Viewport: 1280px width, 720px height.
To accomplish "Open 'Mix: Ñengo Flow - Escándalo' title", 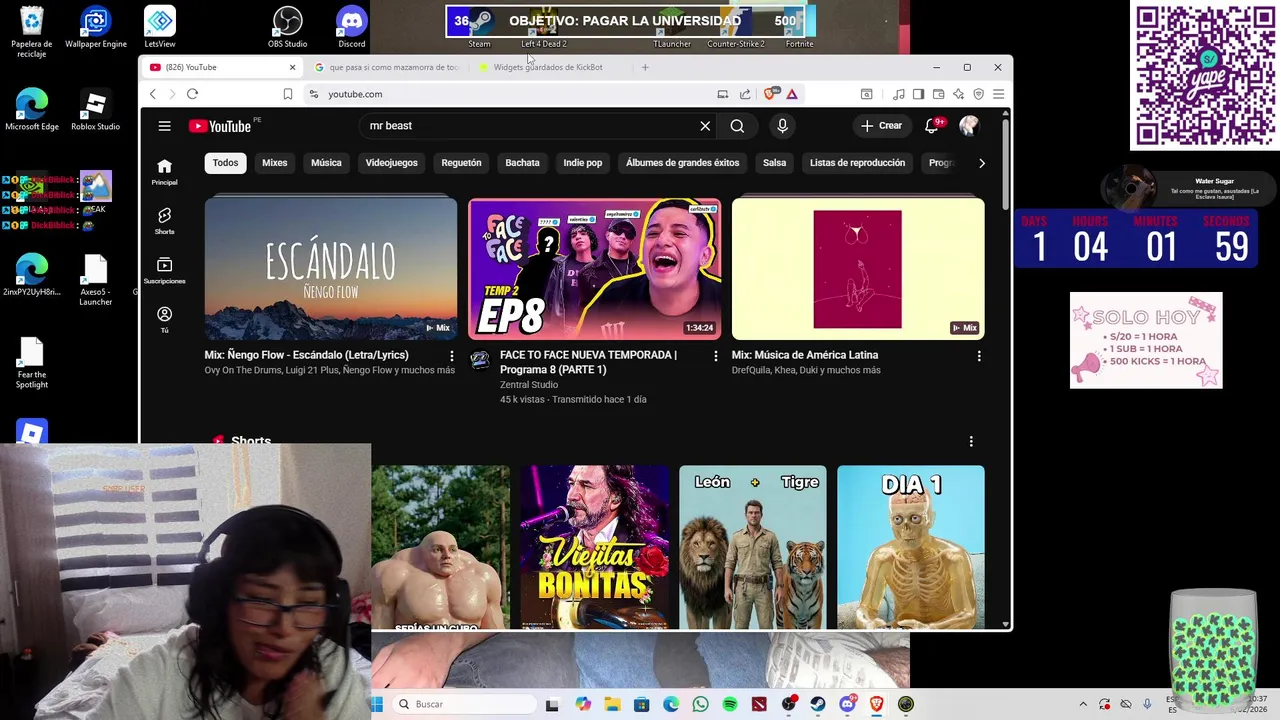I will 306,355.
